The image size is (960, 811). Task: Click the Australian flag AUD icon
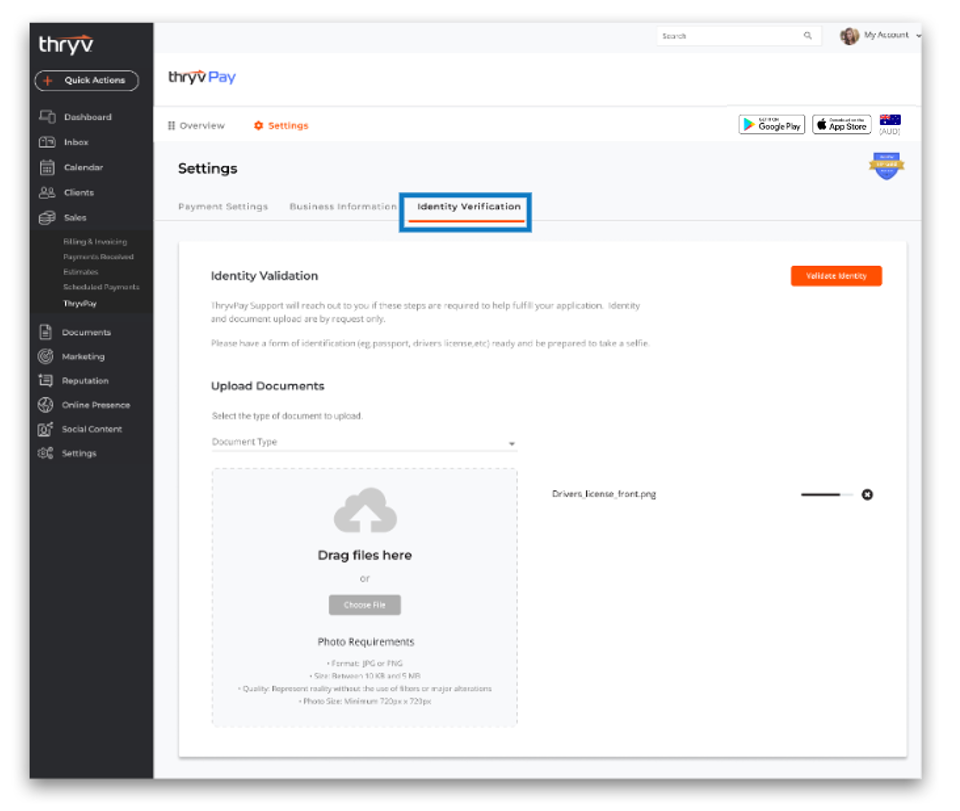[890, 120]
